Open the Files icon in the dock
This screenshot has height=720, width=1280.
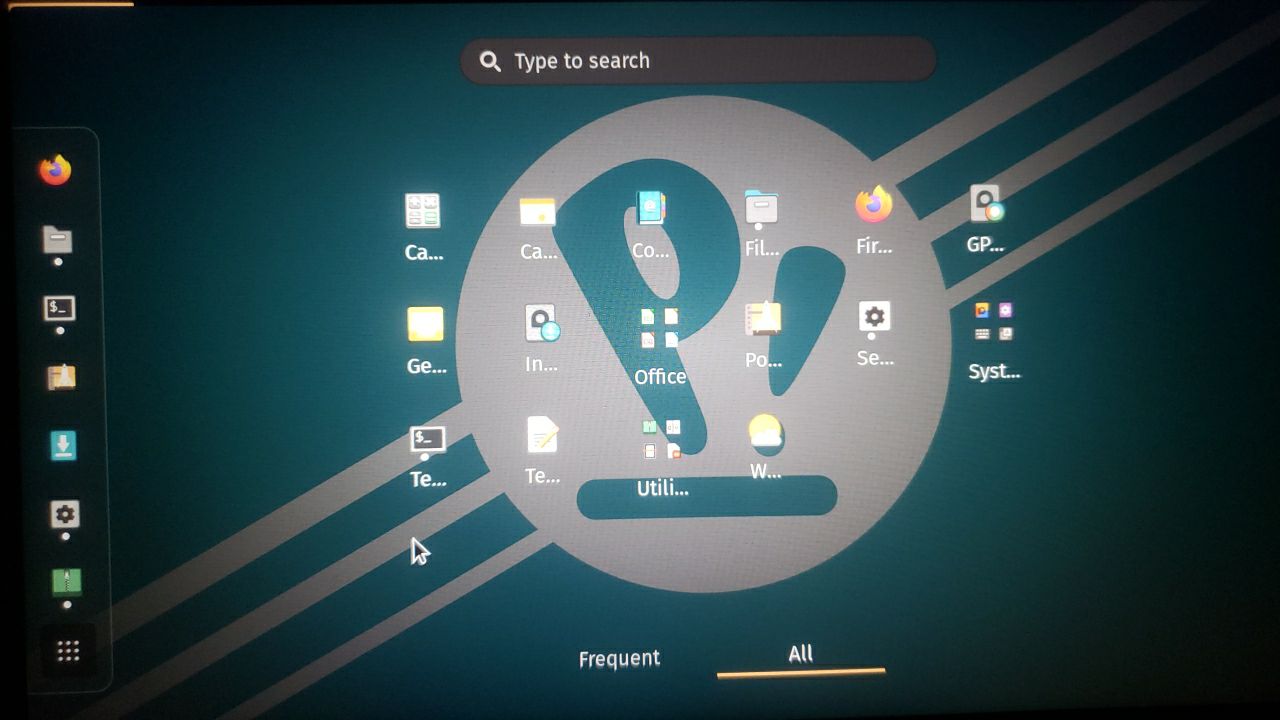coord(57,240)
